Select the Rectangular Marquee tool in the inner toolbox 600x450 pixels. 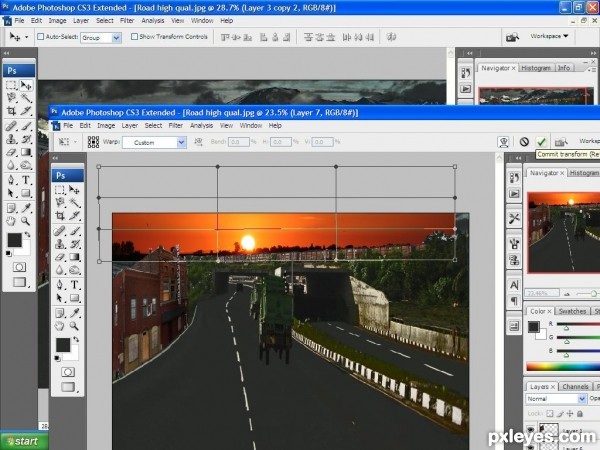(x=60, y=190)
